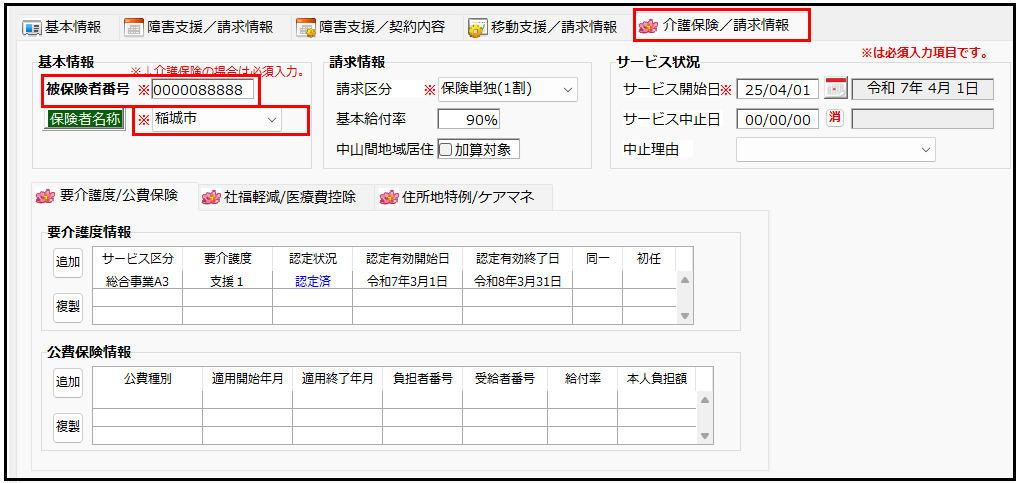Open calendar icon beside サービス開始日
The image size is (1018, 483).
[835, 88]
